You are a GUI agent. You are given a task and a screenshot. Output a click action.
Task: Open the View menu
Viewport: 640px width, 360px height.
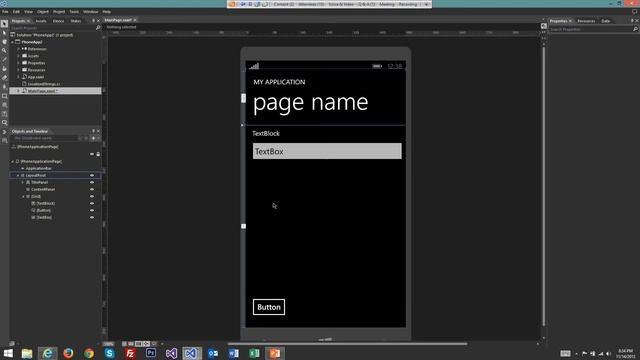[28, 12]
